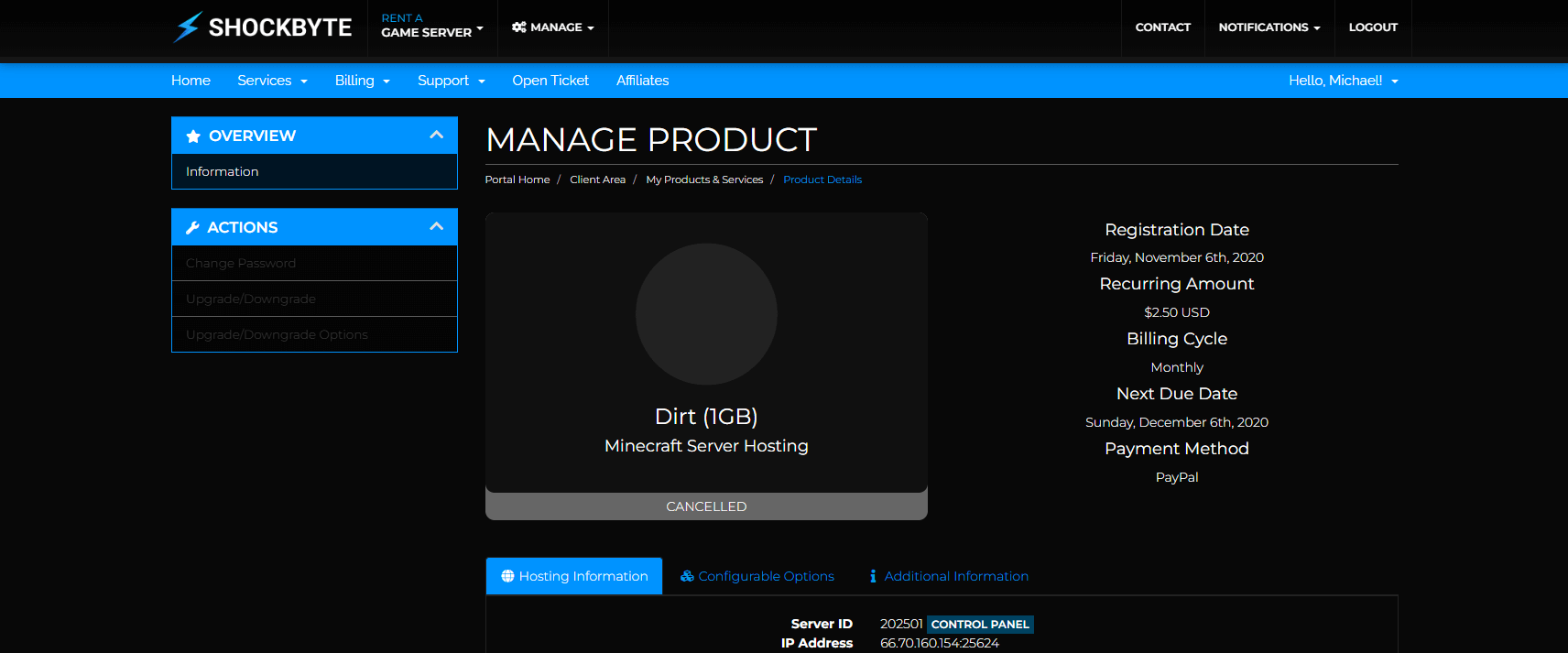Open the Billing menu
The height and width of the screenshot is (653, 1568).
pyautogui.click(x=362, y=81)
